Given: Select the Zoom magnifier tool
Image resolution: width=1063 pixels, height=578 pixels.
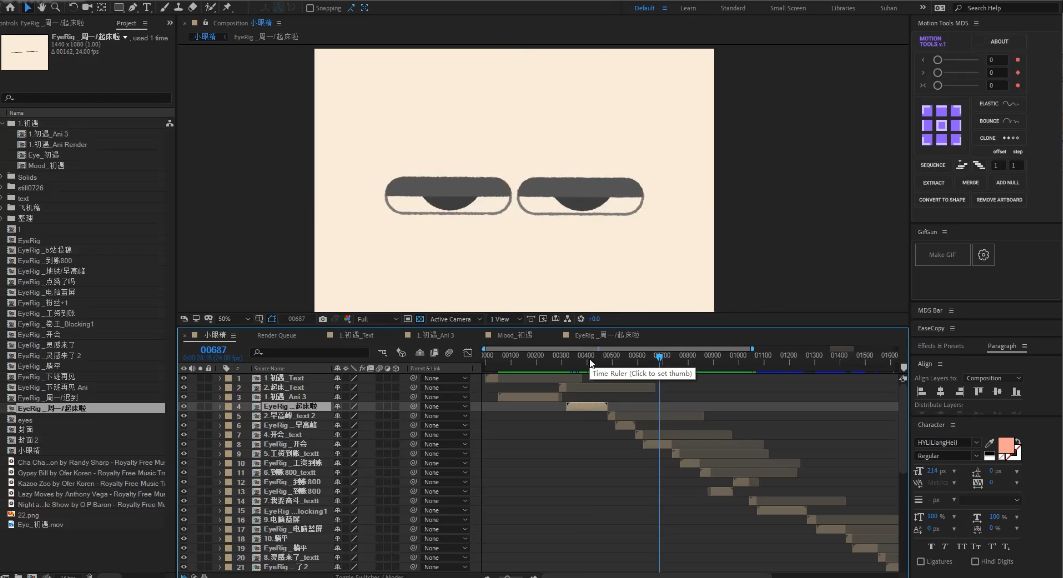Looking at the screenshot, I should 56,7.
